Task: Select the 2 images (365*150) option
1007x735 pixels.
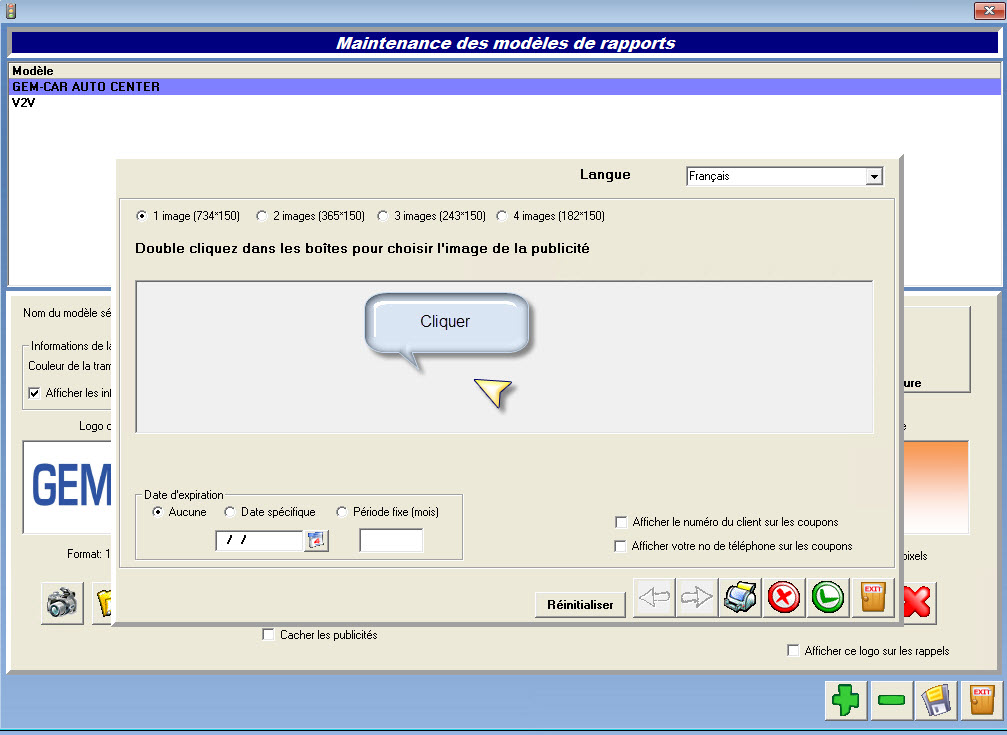Action: point(311,216)
